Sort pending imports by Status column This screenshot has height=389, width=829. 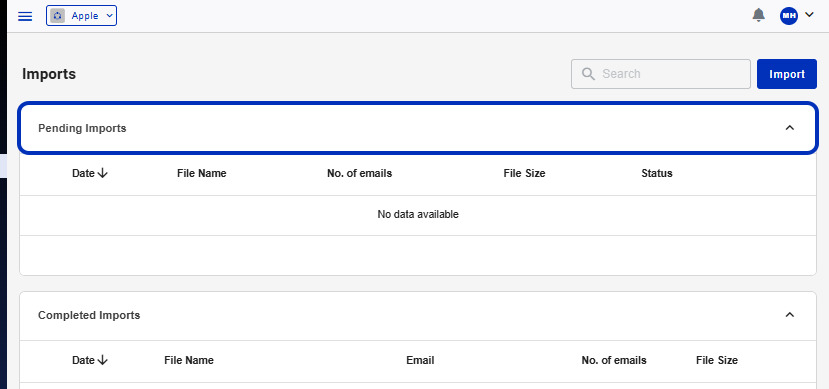click(657, 173)
